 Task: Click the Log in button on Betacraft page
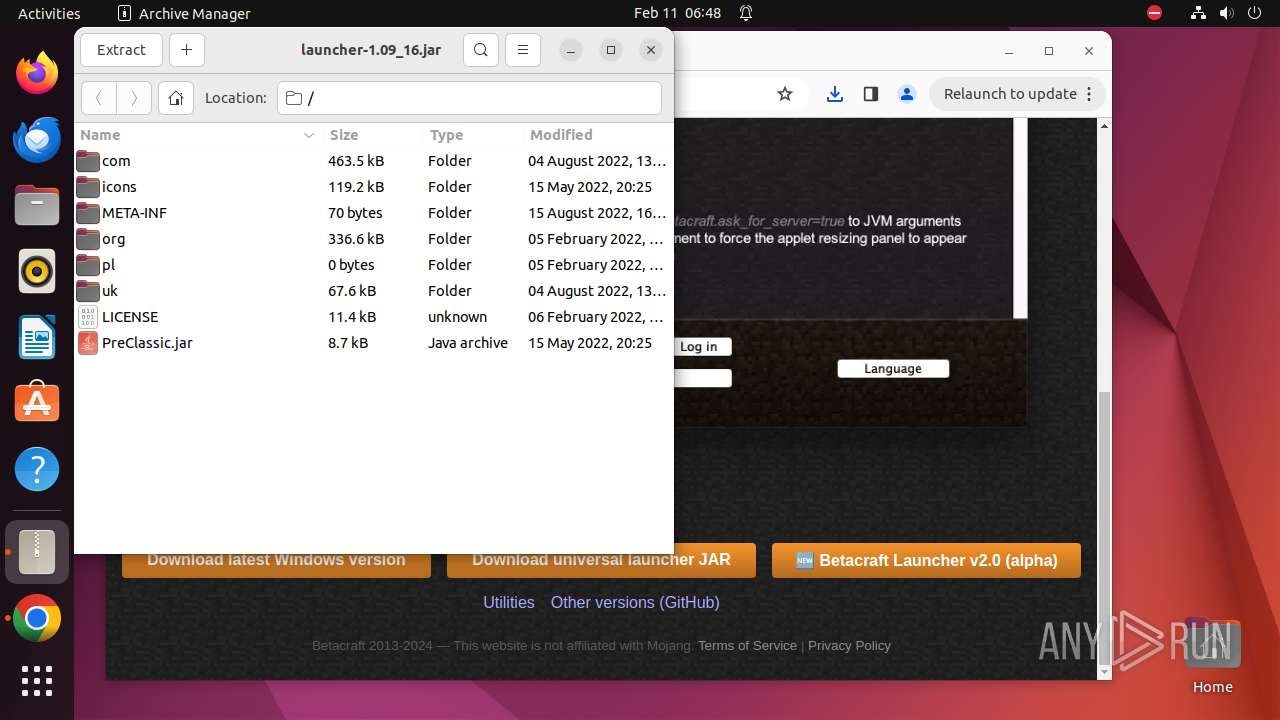pos(703,346)
